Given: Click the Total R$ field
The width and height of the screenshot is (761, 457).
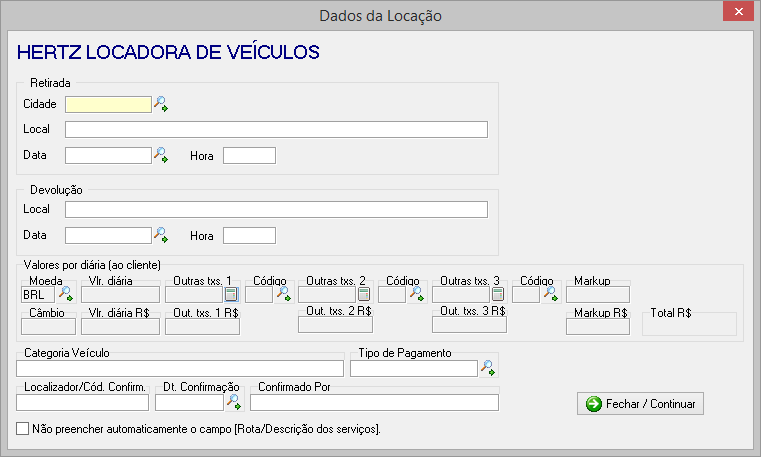Looking at the screenshot, I should coord(689,326).
